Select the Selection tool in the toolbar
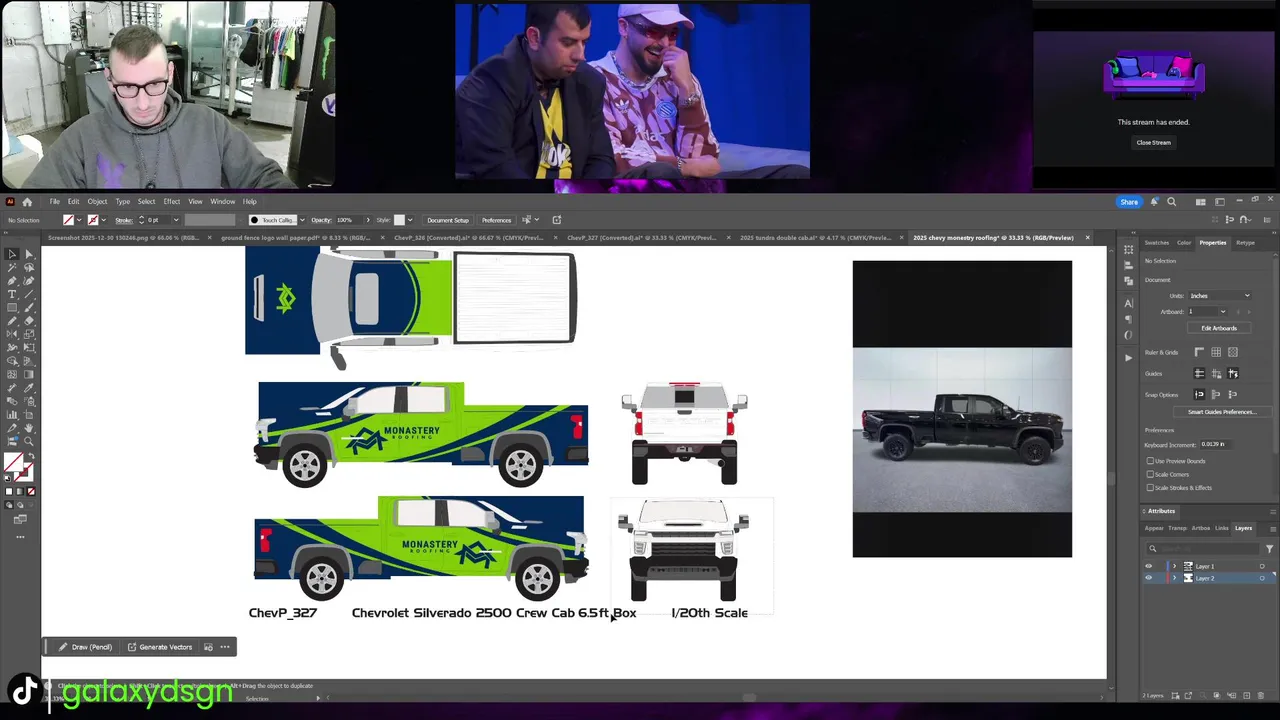 tap(12, 254)
